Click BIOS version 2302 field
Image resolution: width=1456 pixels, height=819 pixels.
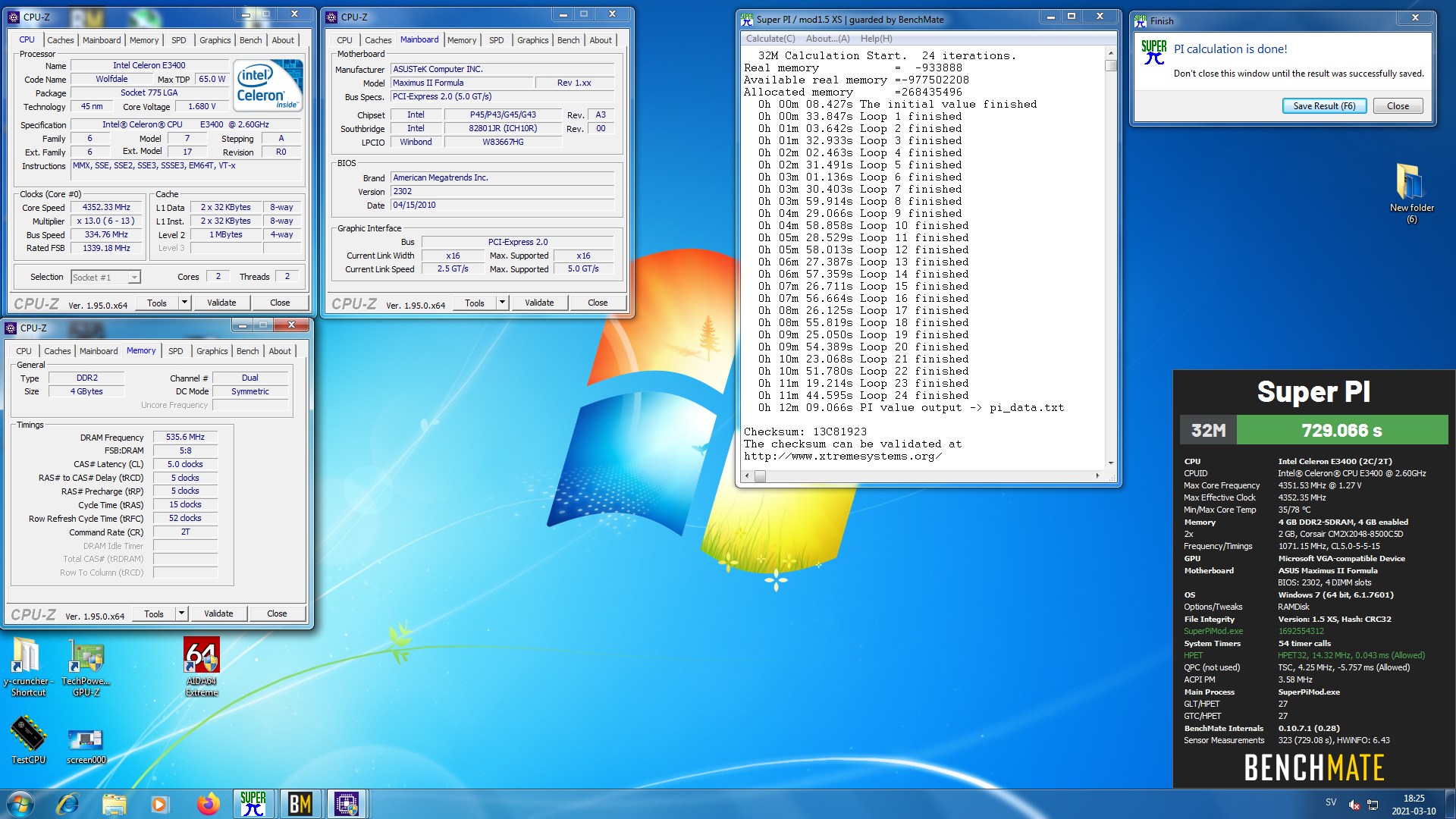pyautogui.click(x=502, y=191)
